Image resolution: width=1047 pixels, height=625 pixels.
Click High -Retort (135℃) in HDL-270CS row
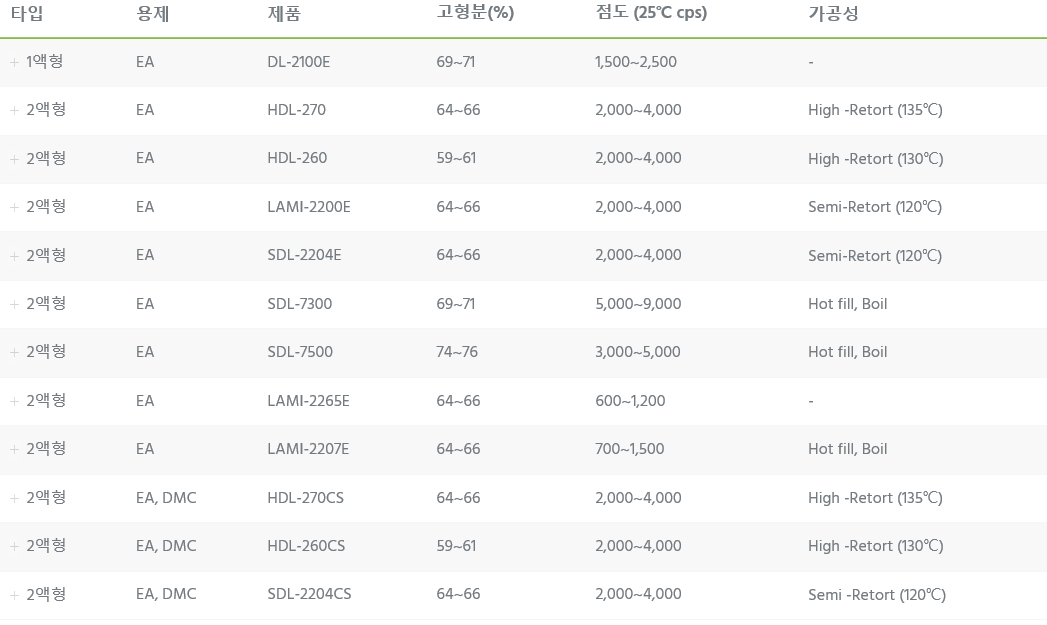click(x=875, y=497)
